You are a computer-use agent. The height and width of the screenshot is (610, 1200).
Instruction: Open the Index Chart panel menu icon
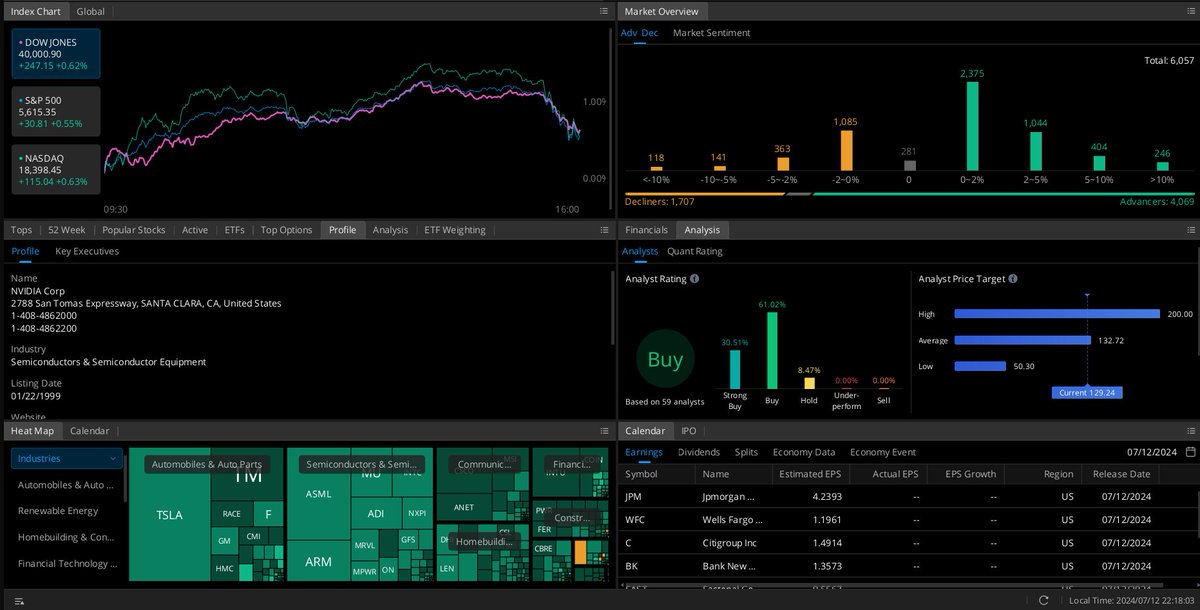pos(603,11)
